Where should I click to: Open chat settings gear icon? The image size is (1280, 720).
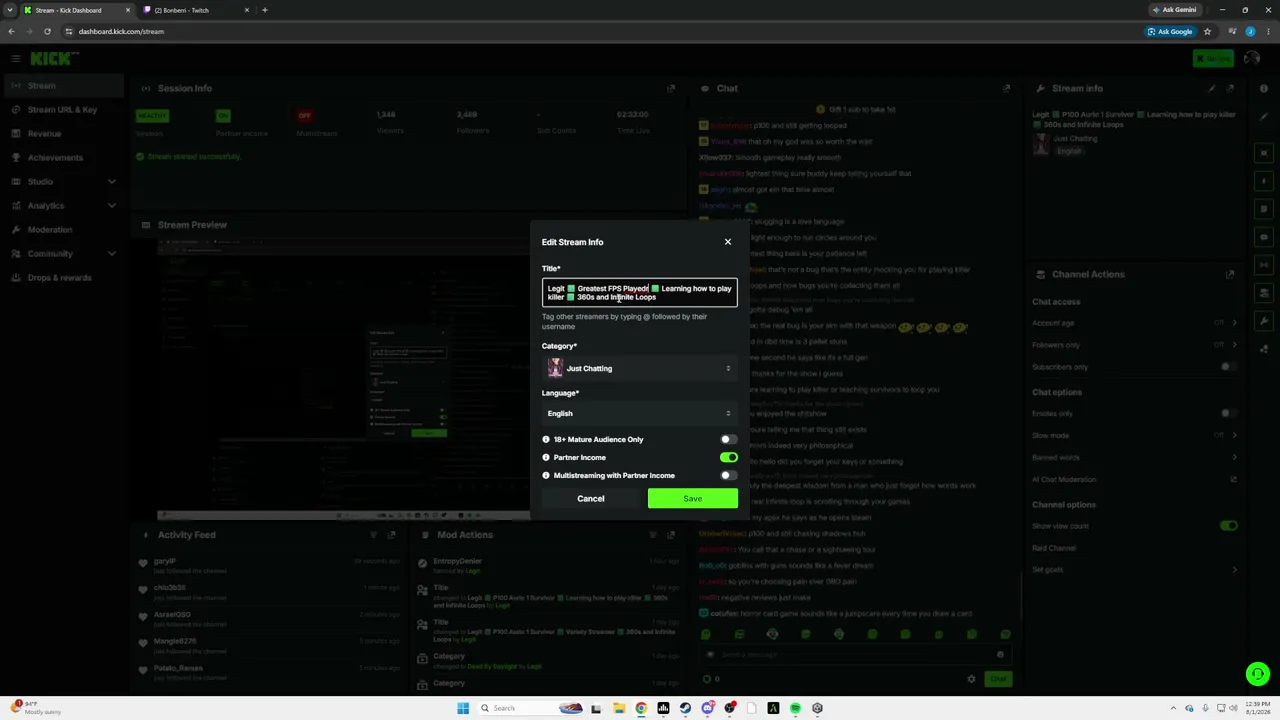pos(971,680)
